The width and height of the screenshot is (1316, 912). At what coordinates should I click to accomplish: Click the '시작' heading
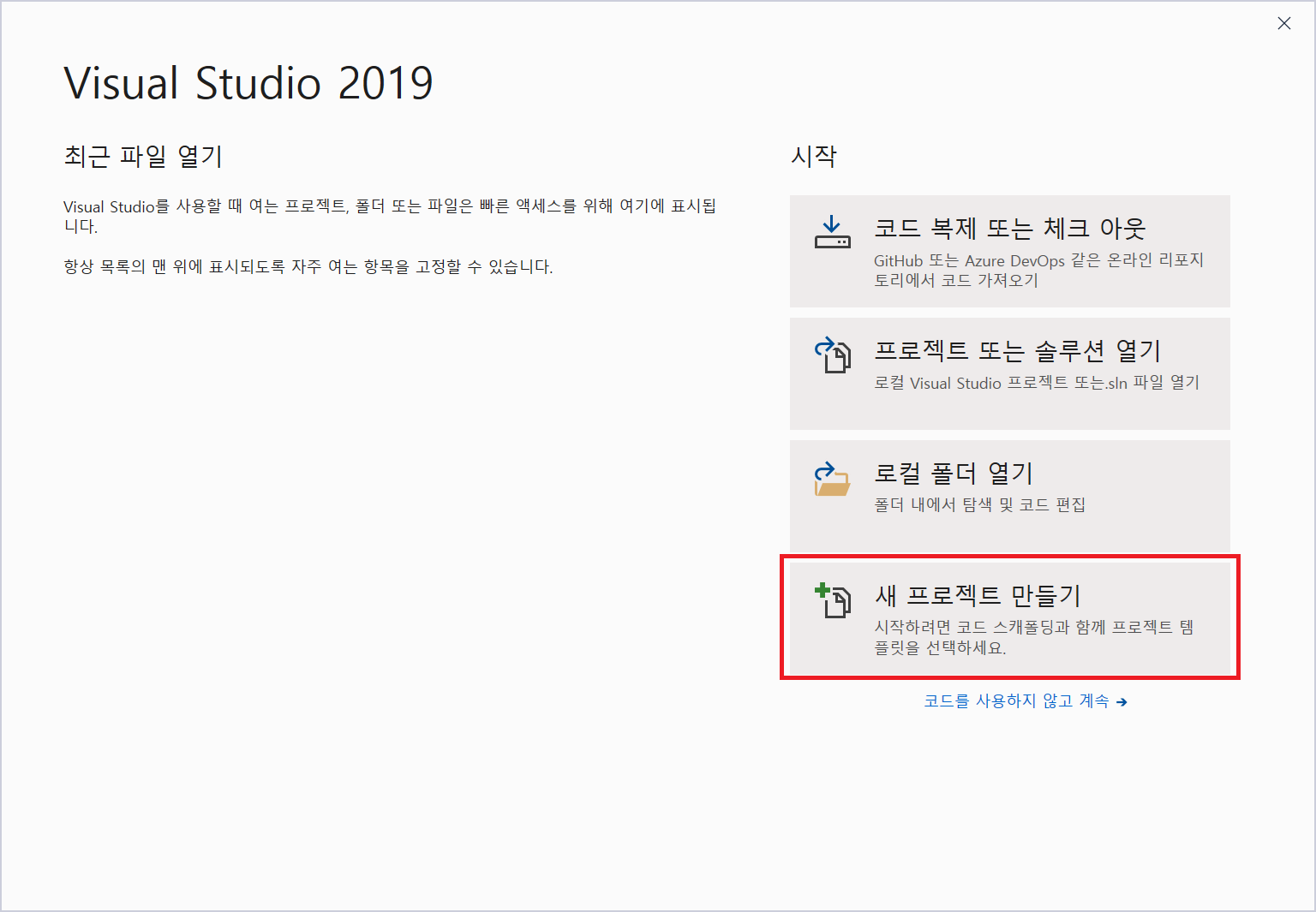(x=813, y=157)
